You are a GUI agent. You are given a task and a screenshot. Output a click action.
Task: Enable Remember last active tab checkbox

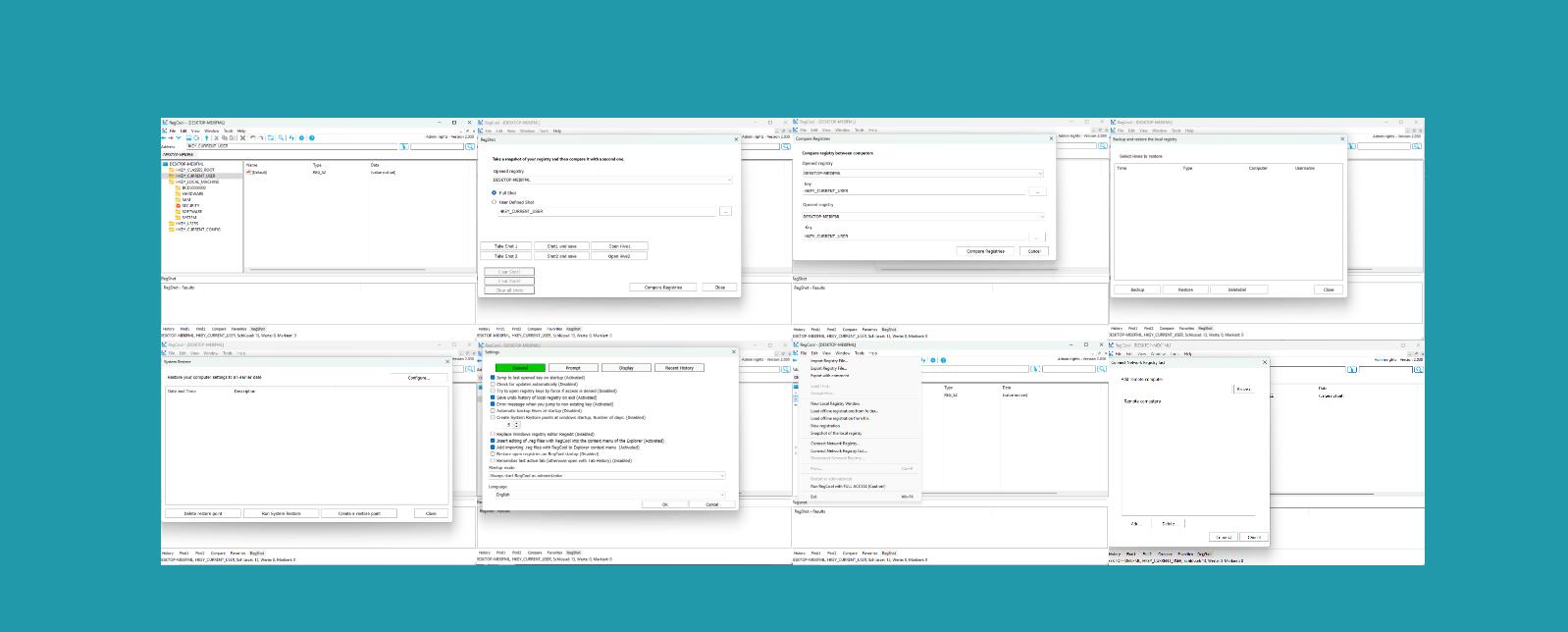click(x=493, y=460)
